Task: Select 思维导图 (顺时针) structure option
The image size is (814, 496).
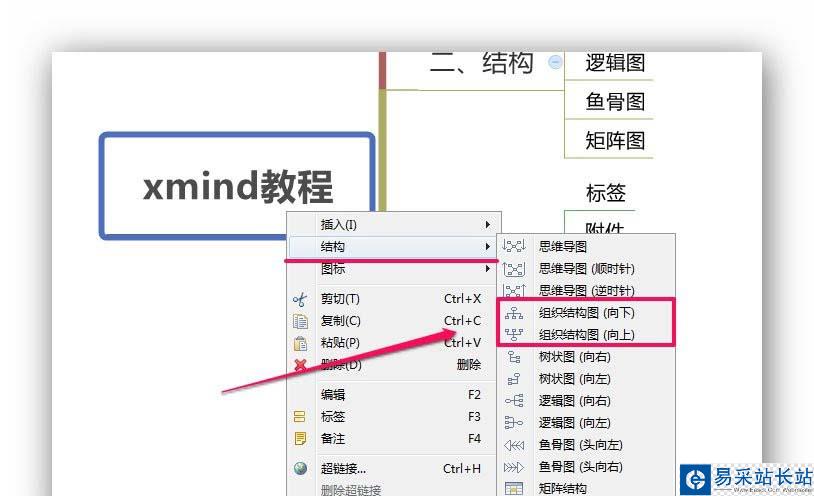Action: [x=587, y=269]
